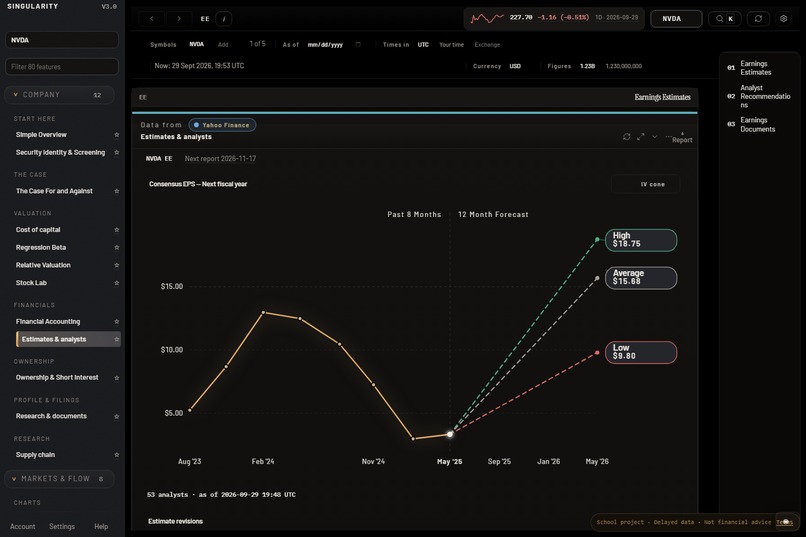Focus the Filter 80 features field
The width and height of the screenshot is (806, 537).
pos(62,67)
